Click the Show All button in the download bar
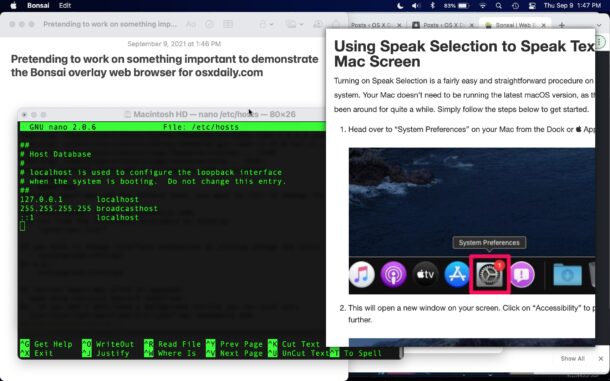 (573, 358)
